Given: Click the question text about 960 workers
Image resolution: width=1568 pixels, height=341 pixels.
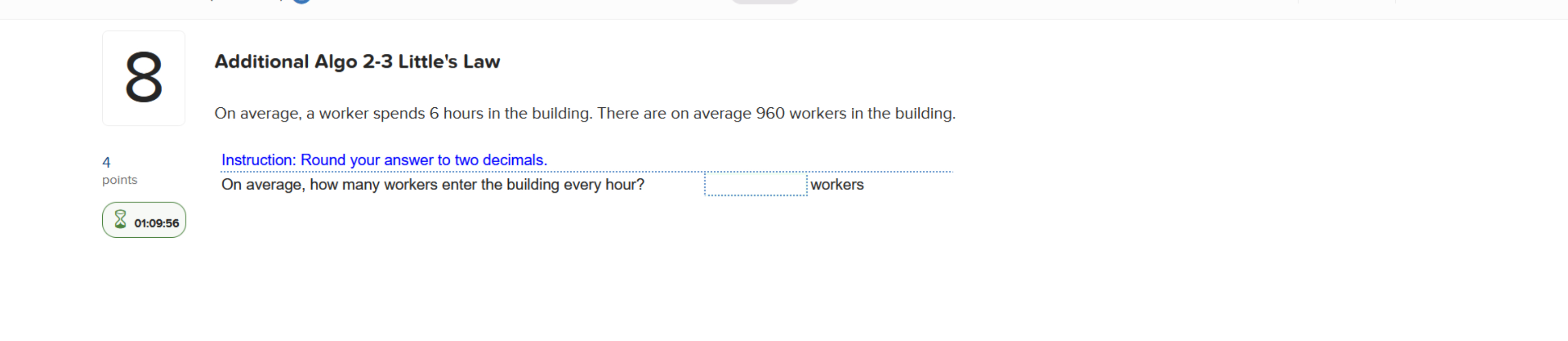Looking at the screenshot, I should coord(584,113).
